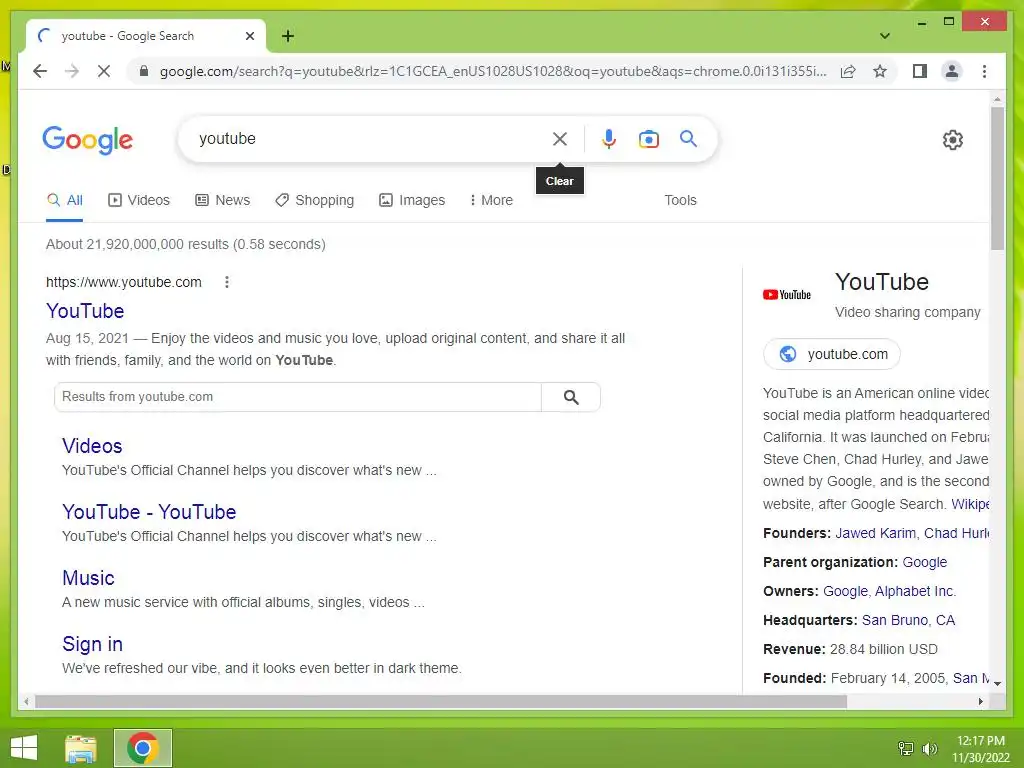Open Jawed Karim founder link
This screenshot has width=1024, height=768.
[875, 534]
